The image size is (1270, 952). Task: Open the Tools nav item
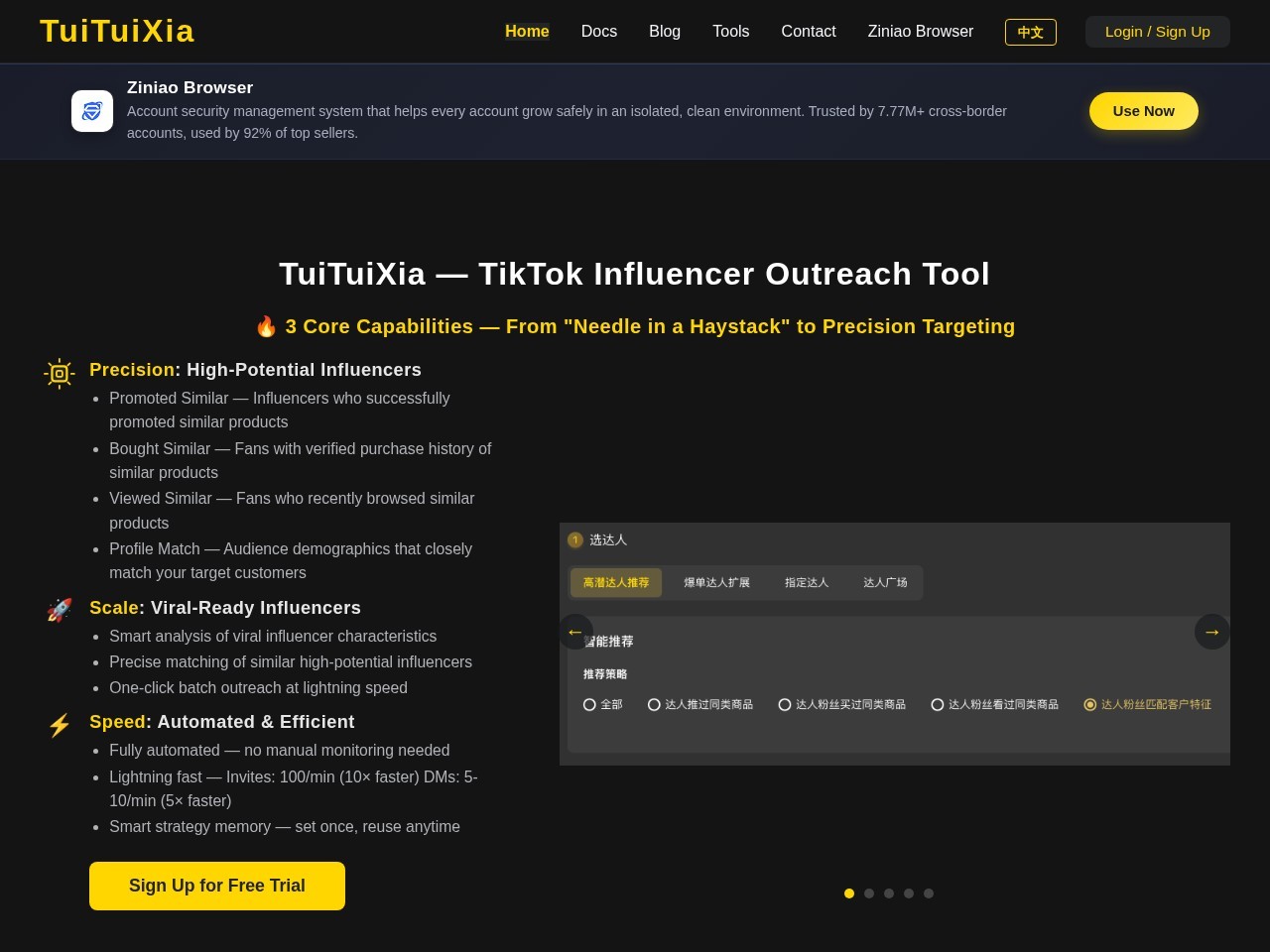coord(731,32)
